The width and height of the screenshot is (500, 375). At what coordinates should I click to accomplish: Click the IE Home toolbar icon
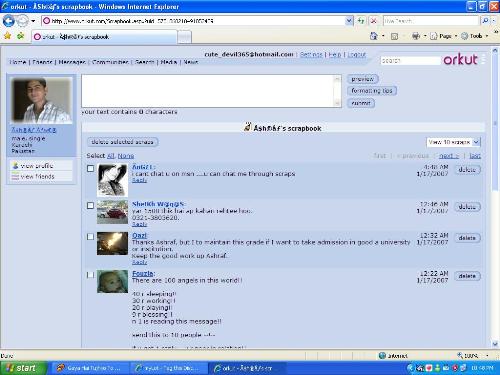tap(374, 36)
